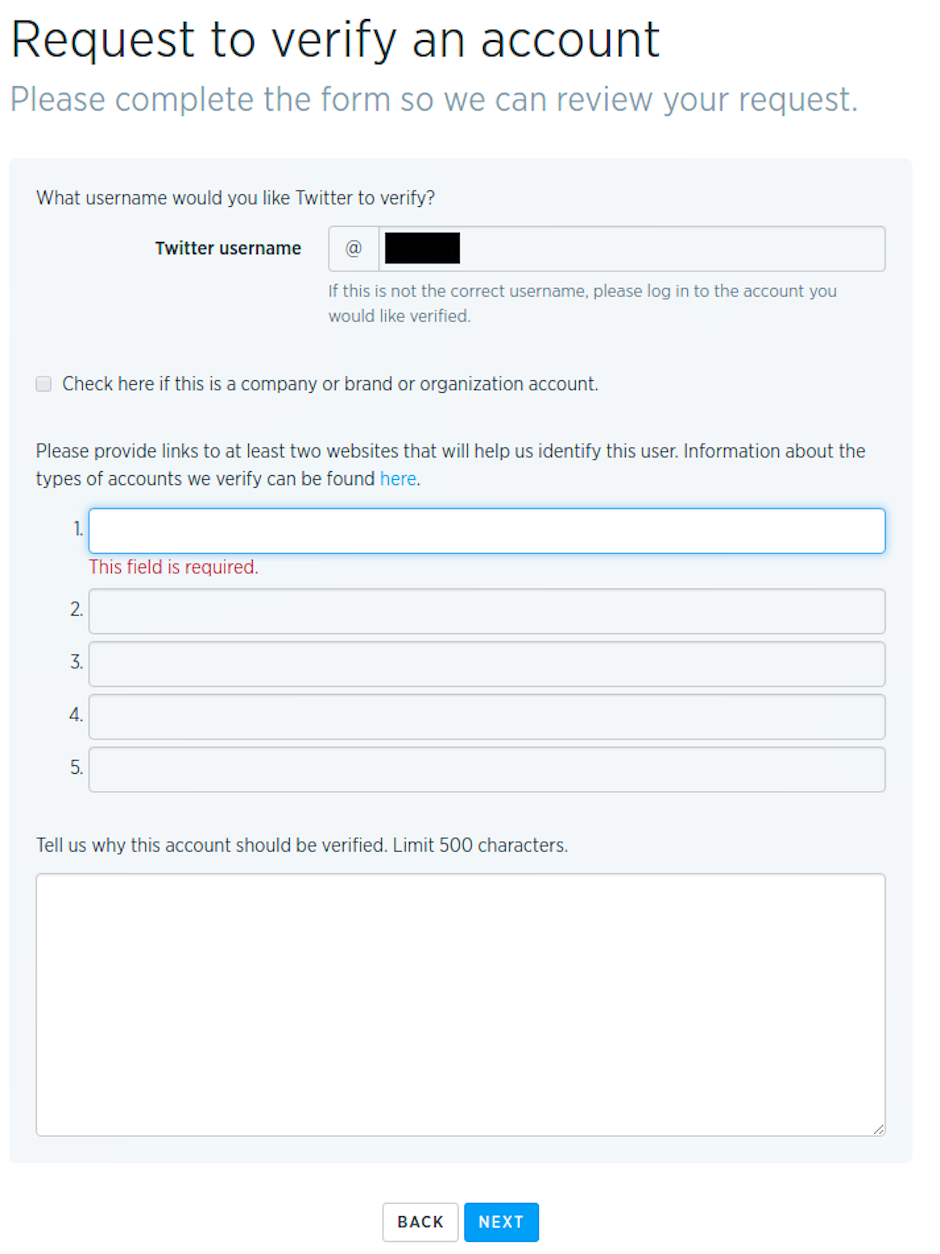The height and width of the screenshot is (1254, 940).
Task: Click the Twitter username field
Action: [x=631, y=249]
